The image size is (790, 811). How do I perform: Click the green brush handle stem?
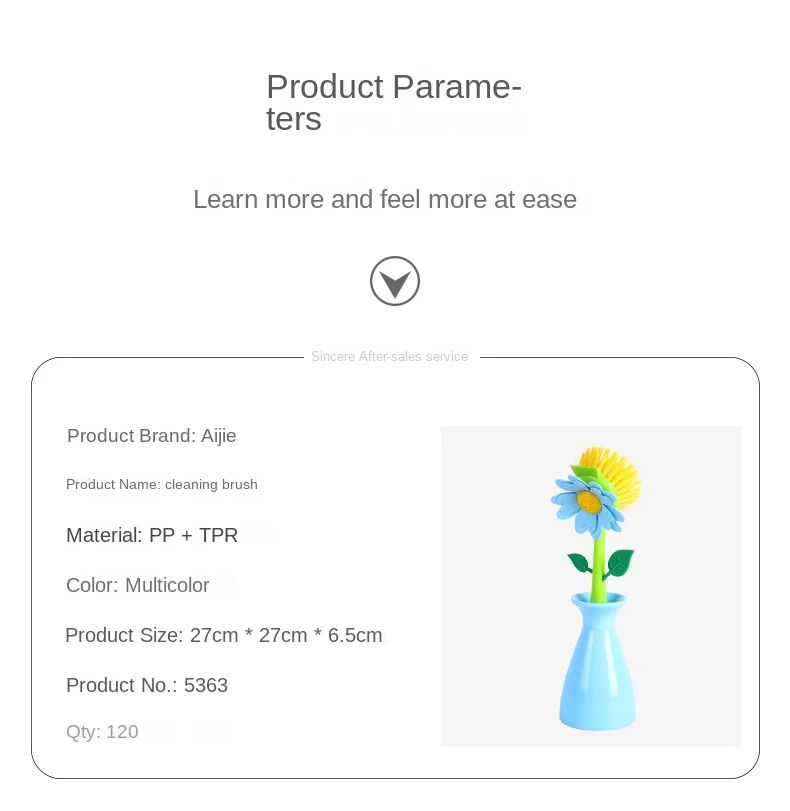point(600,565)
